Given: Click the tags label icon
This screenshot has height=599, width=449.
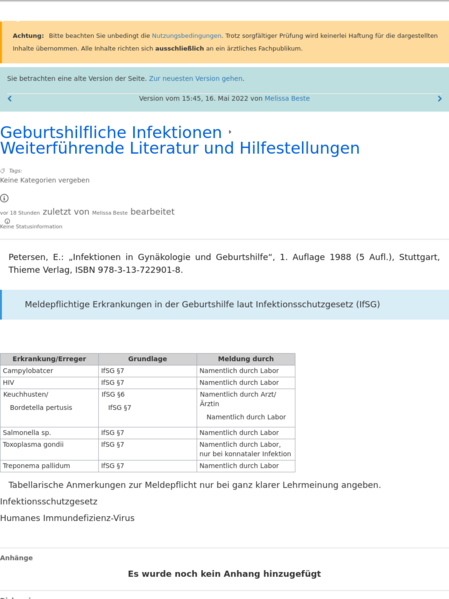Looking at the screenshot, I should point(3,171).
